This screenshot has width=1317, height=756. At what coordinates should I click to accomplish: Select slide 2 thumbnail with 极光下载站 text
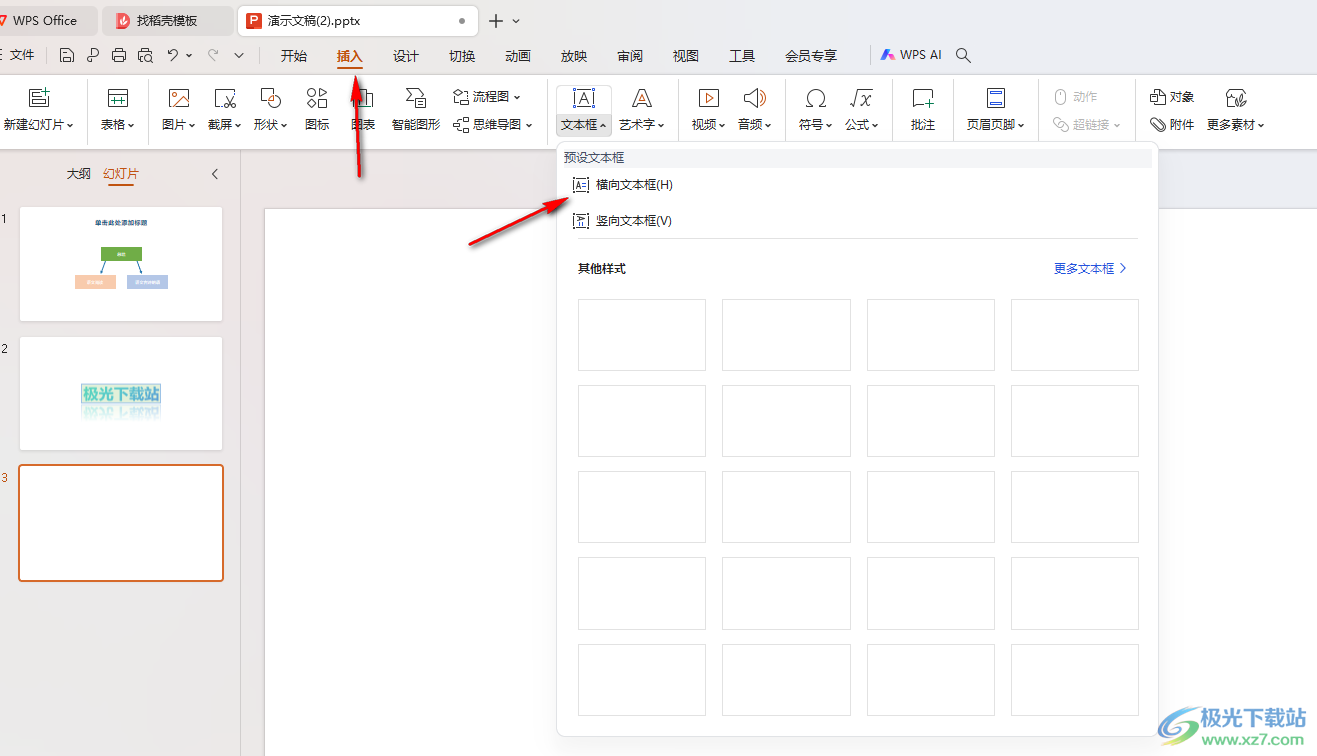121,394
